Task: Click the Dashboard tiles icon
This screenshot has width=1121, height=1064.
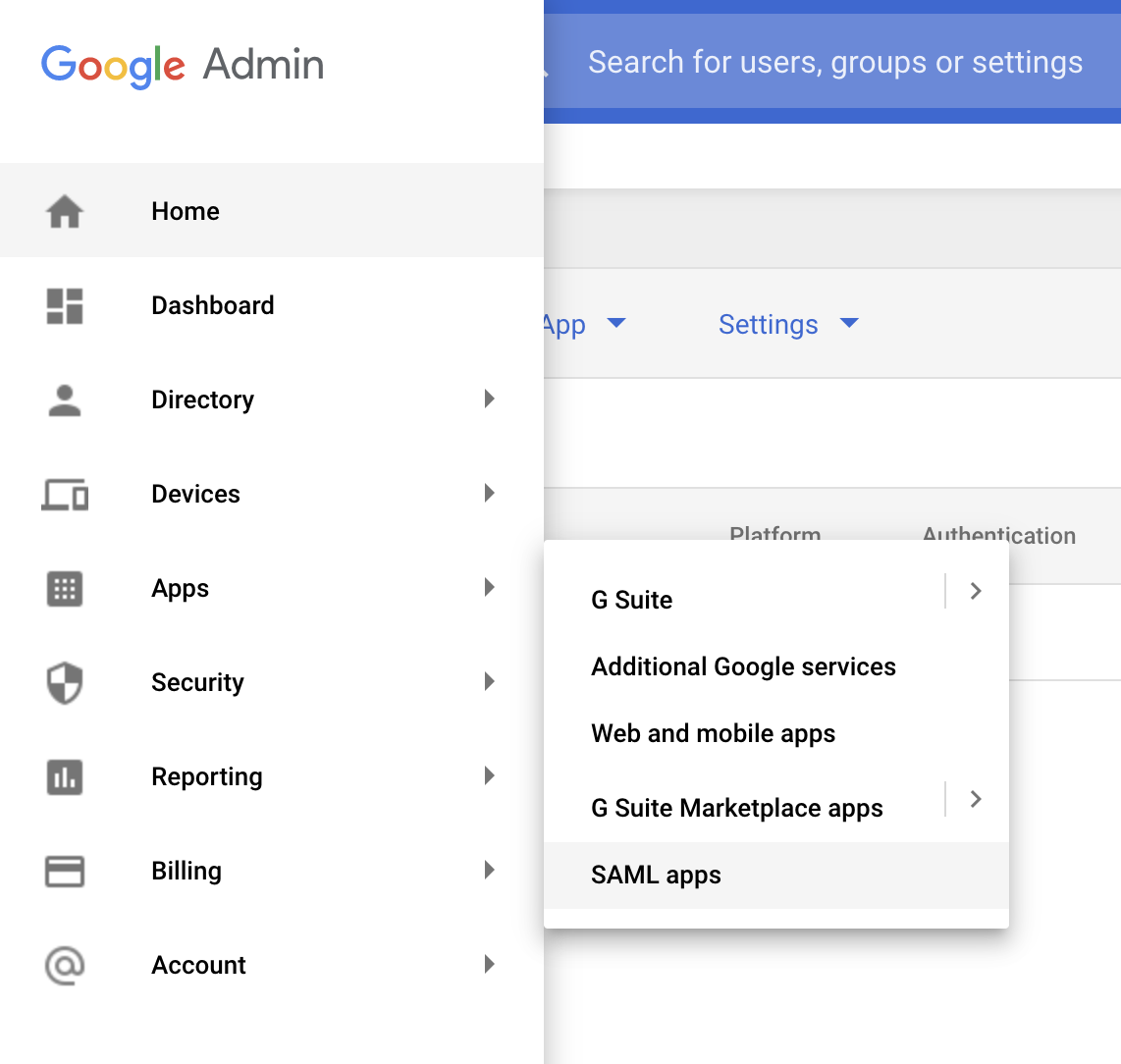Action: click(x=65, y=305)
